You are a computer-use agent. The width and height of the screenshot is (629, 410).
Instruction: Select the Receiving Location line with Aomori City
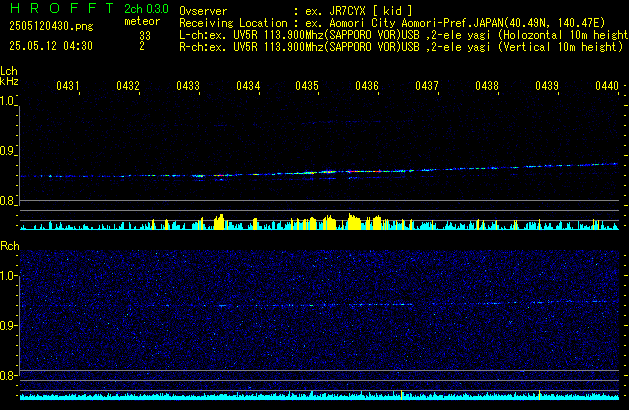coord(392,23)
